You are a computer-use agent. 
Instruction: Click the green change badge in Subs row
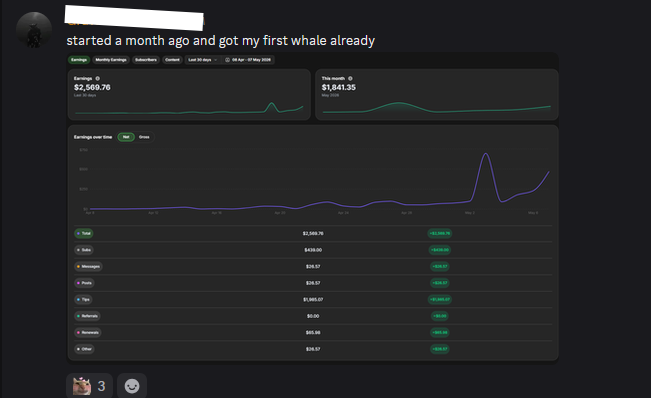pyautogui.click(x=440, y=250)
